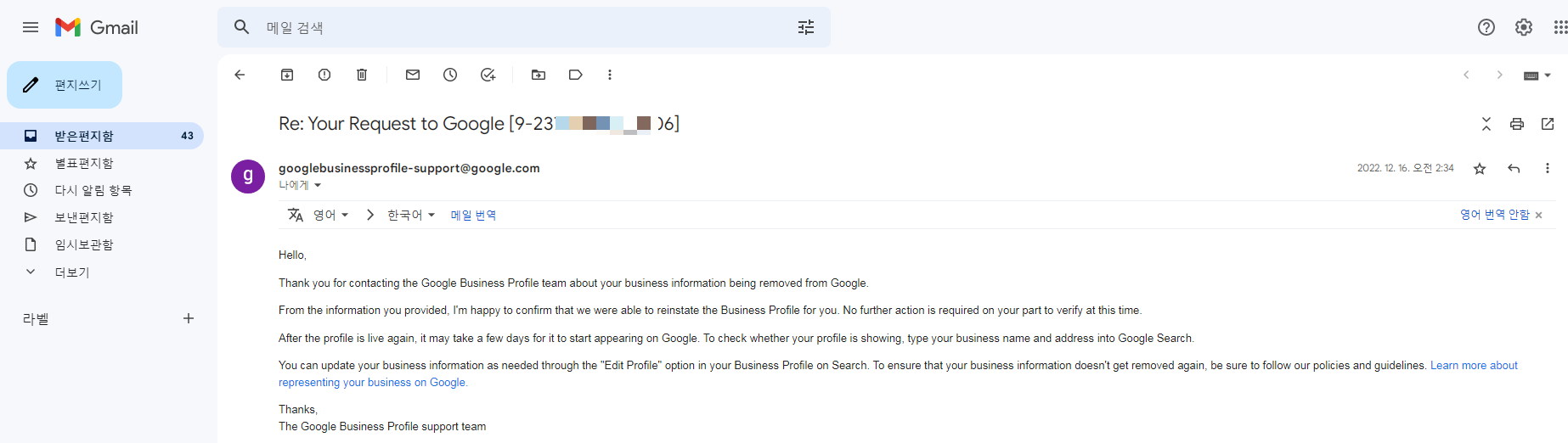The image size is (1568, 443).
Task: Open the Labels icon in the toolbar
Action: [576, 75]
